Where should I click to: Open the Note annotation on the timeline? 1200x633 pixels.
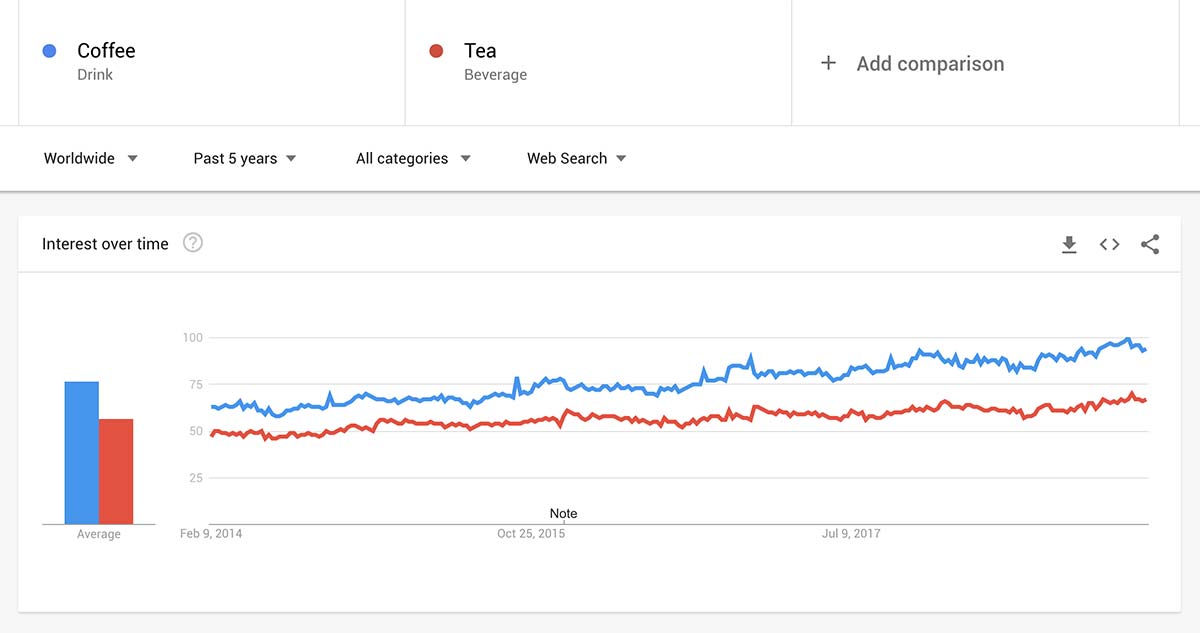[563, 512]
